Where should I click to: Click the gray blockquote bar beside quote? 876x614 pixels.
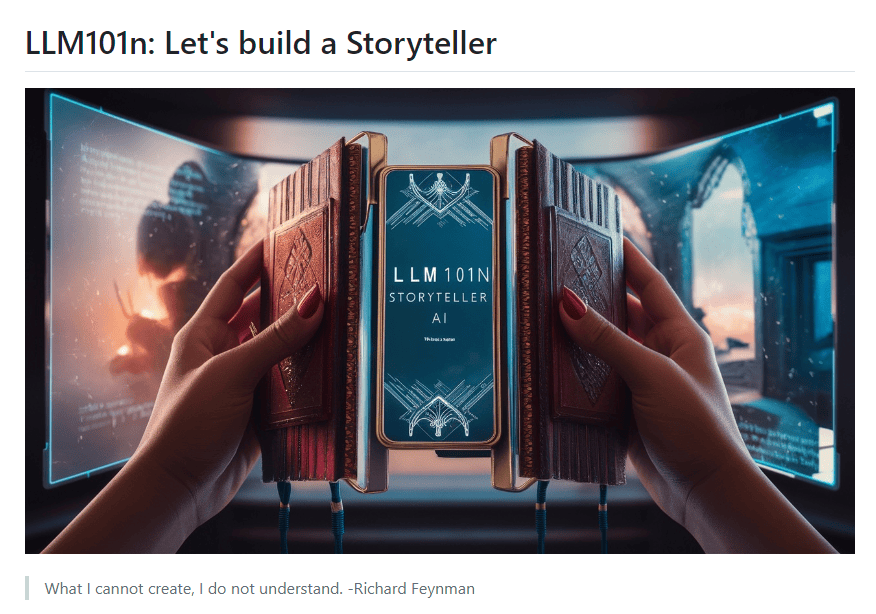[x=27, y=588]
